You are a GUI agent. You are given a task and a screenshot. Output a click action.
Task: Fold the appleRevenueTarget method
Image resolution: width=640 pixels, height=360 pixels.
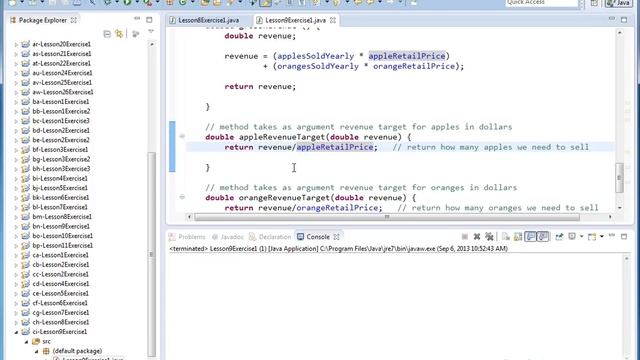click(x=182, y=136)
